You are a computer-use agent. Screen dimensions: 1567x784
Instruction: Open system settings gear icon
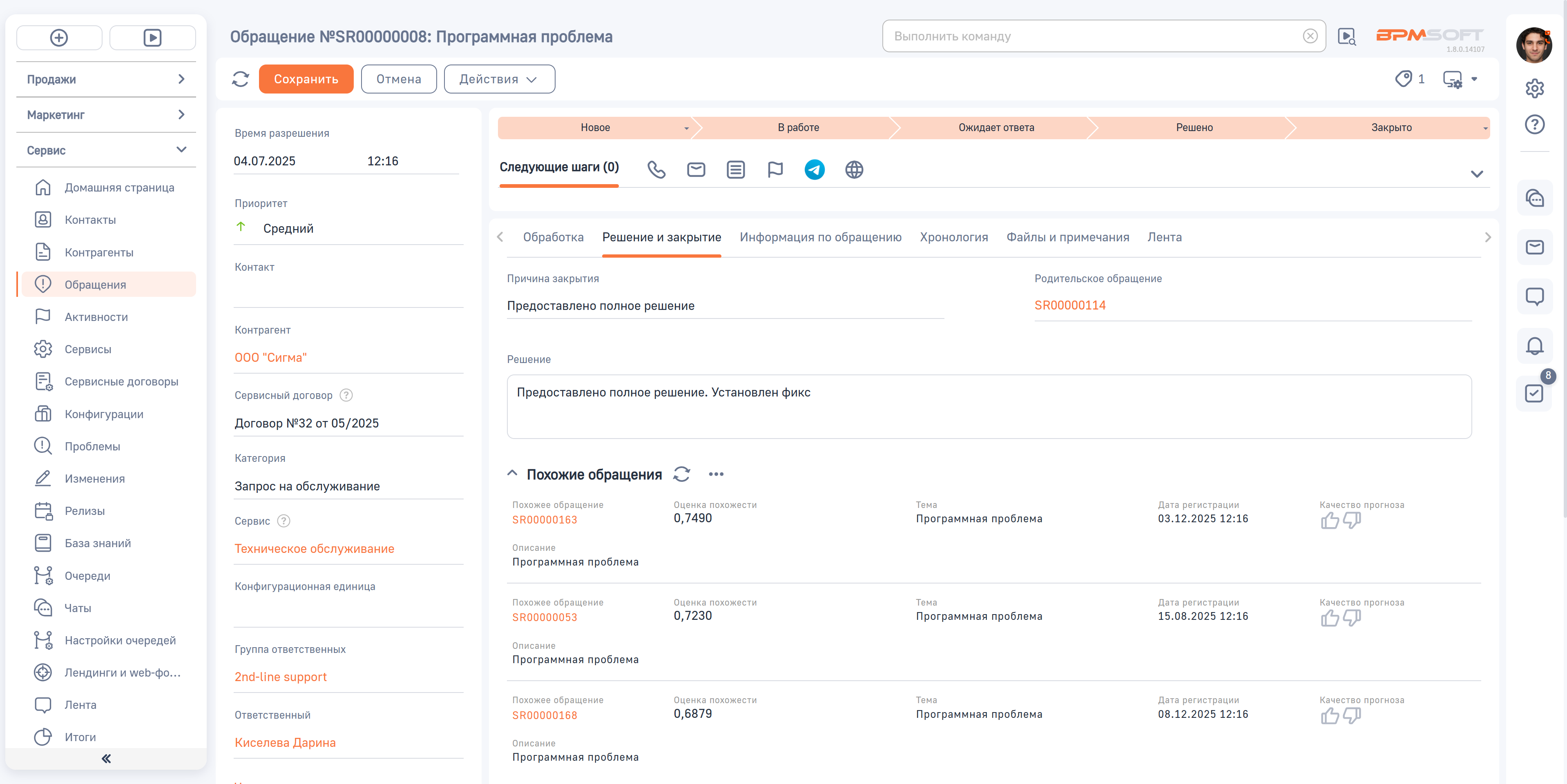(1534, 88)
